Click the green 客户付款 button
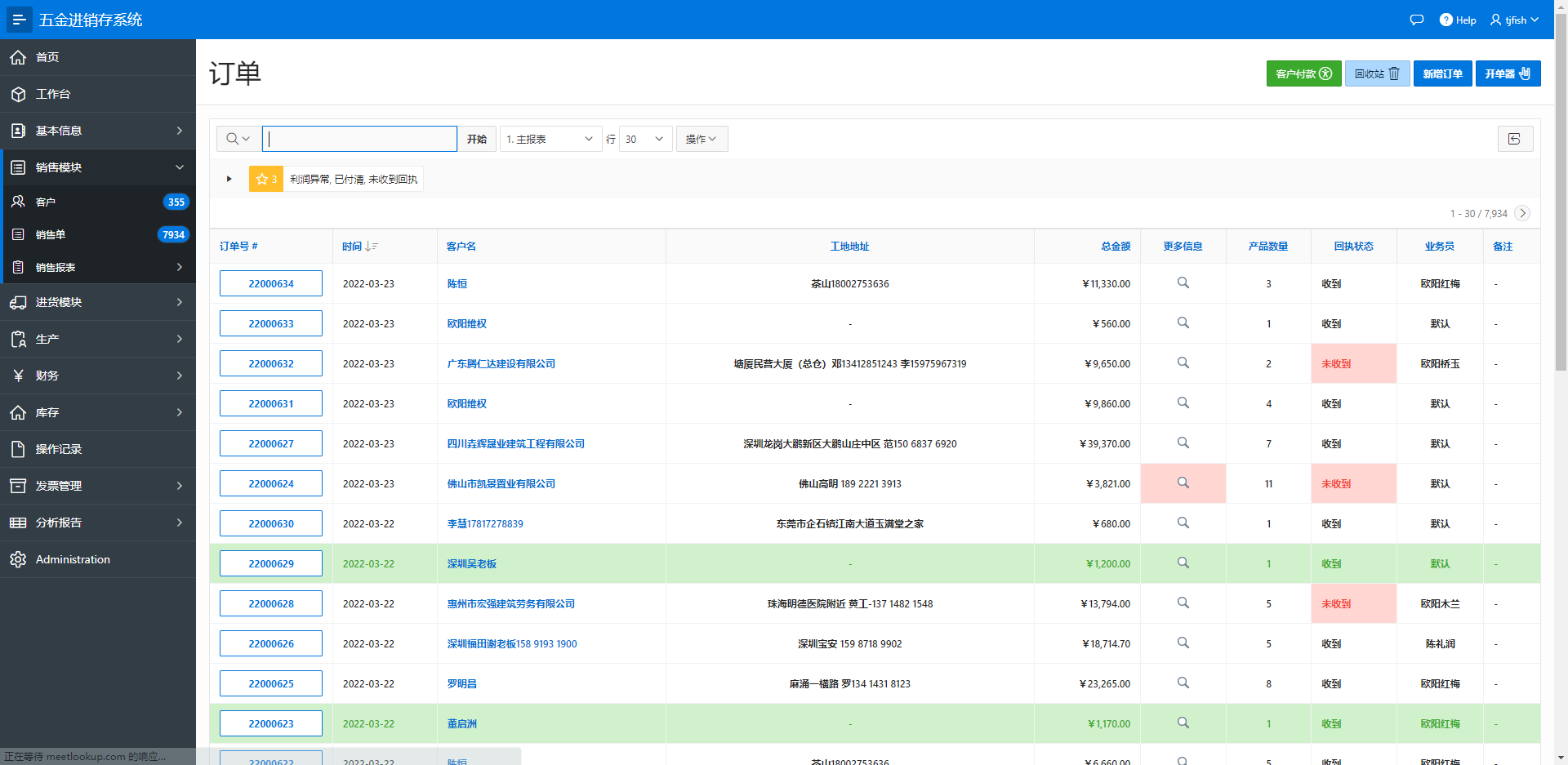 click(1303, 73)
